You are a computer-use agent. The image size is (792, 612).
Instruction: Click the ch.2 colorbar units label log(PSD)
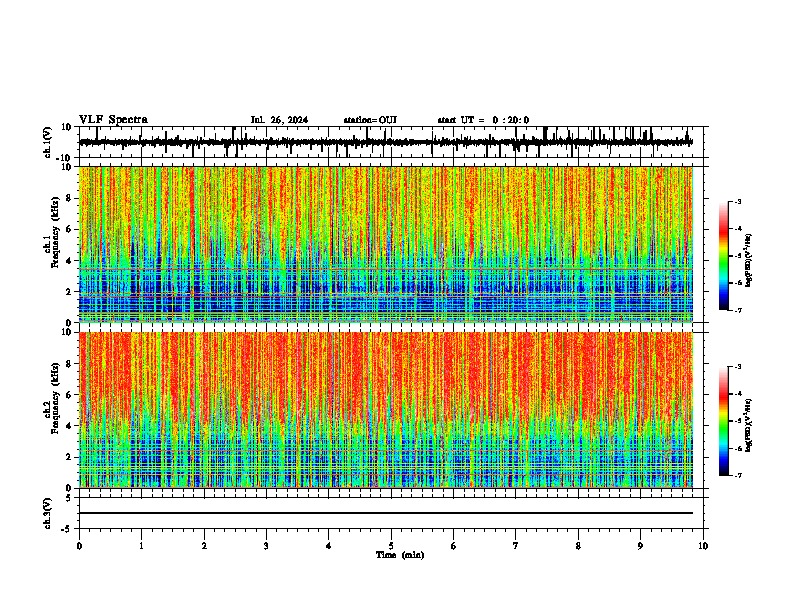(749, 425)
